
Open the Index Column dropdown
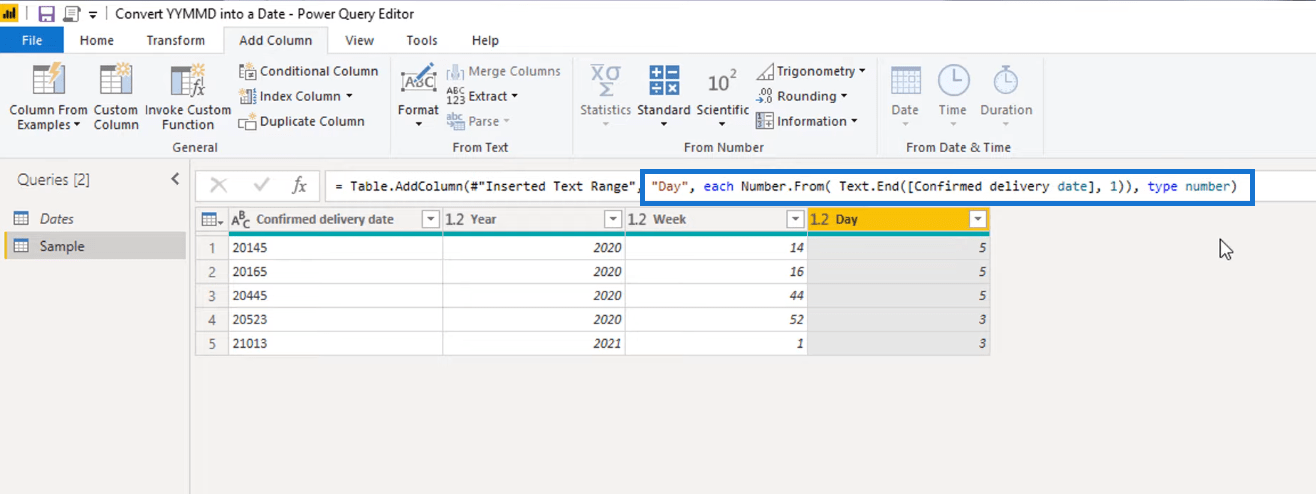coord(296,96)
